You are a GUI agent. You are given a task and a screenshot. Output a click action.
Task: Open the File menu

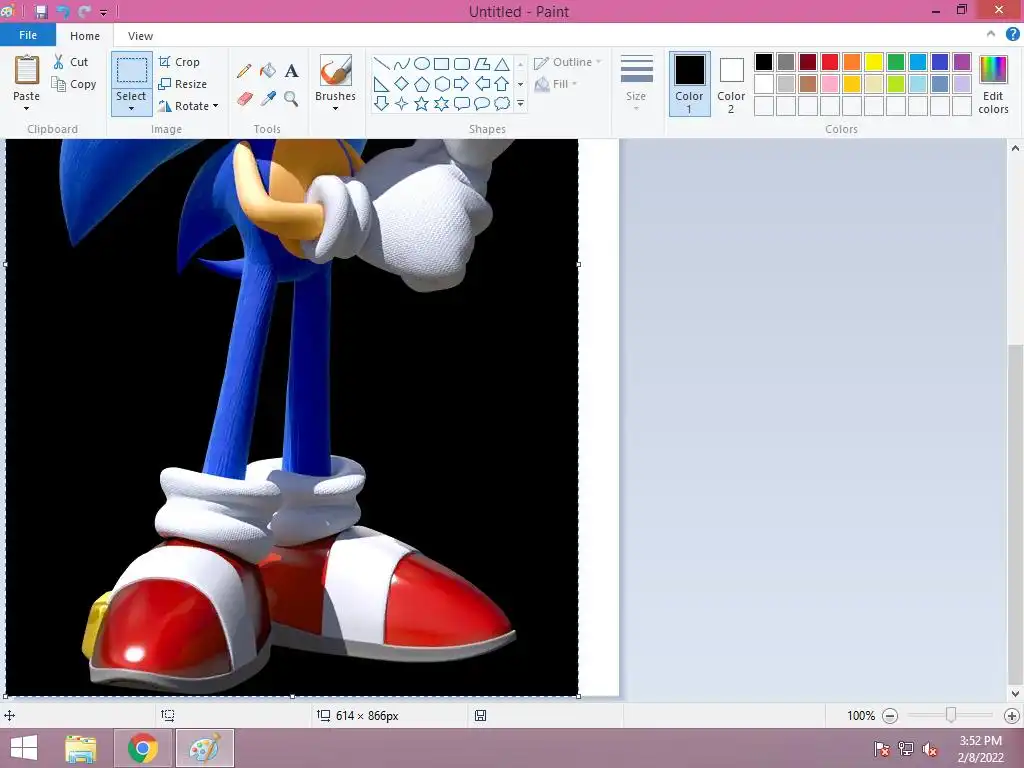coord(28,35)
